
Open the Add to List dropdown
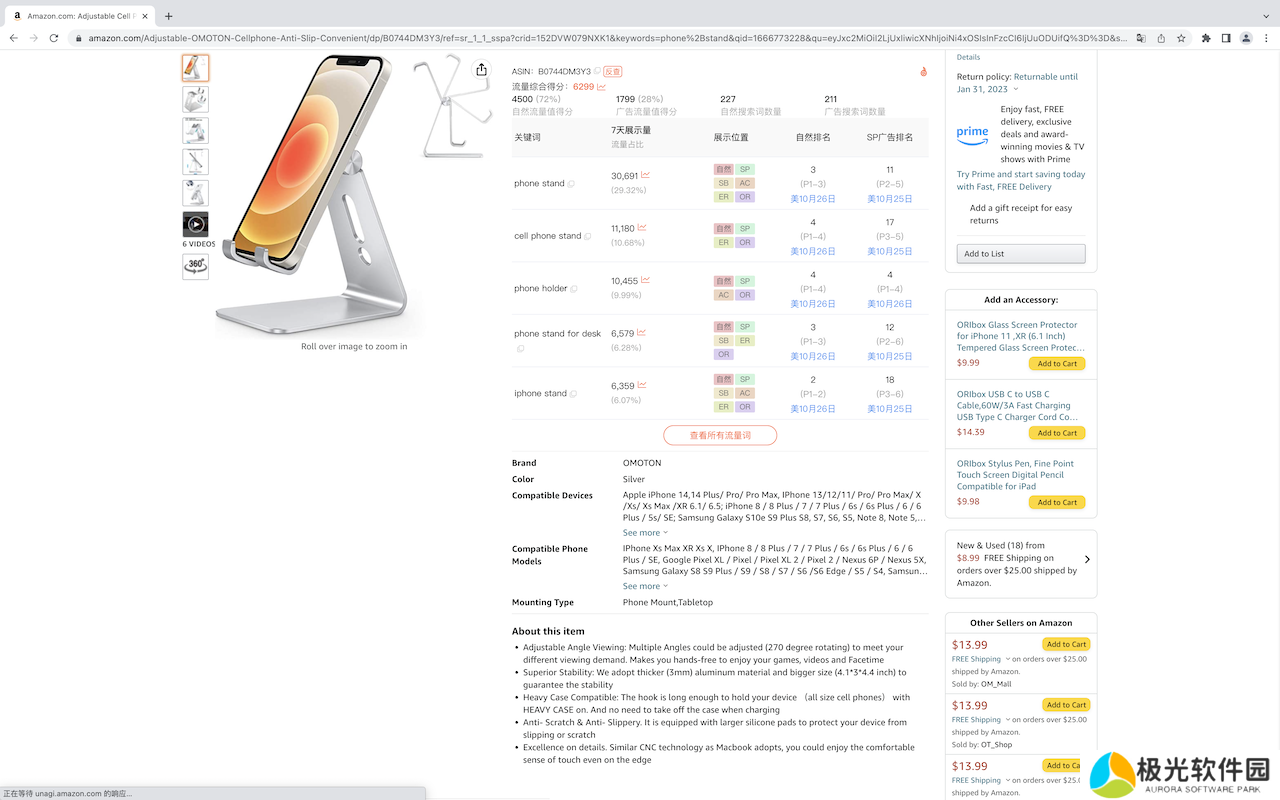1020,254
